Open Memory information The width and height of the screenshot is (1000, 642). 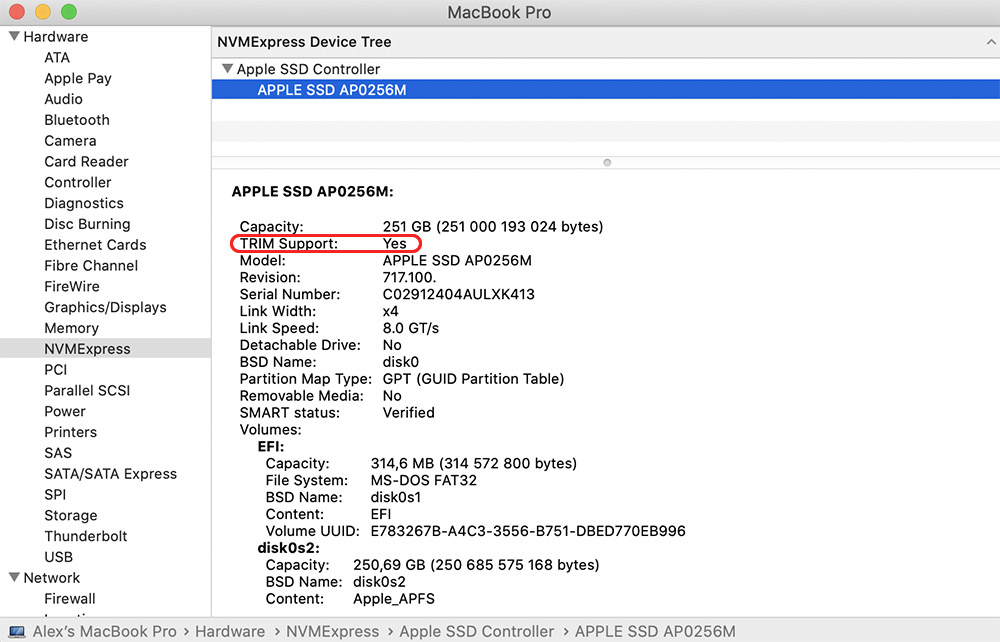71,328
